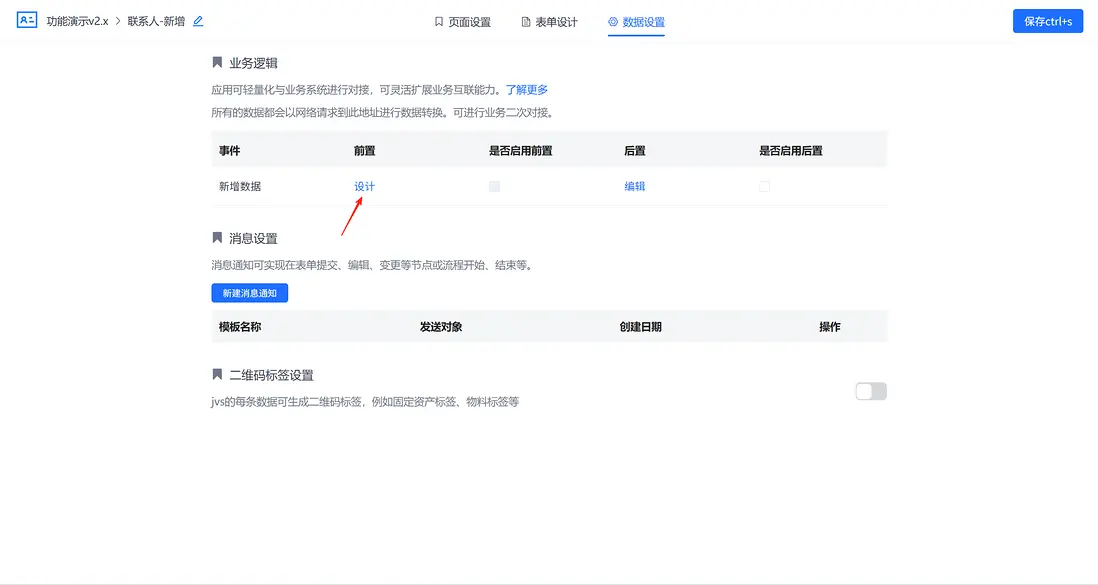
Task: Click the 事件 column header
Action: [x=229, y=151]
